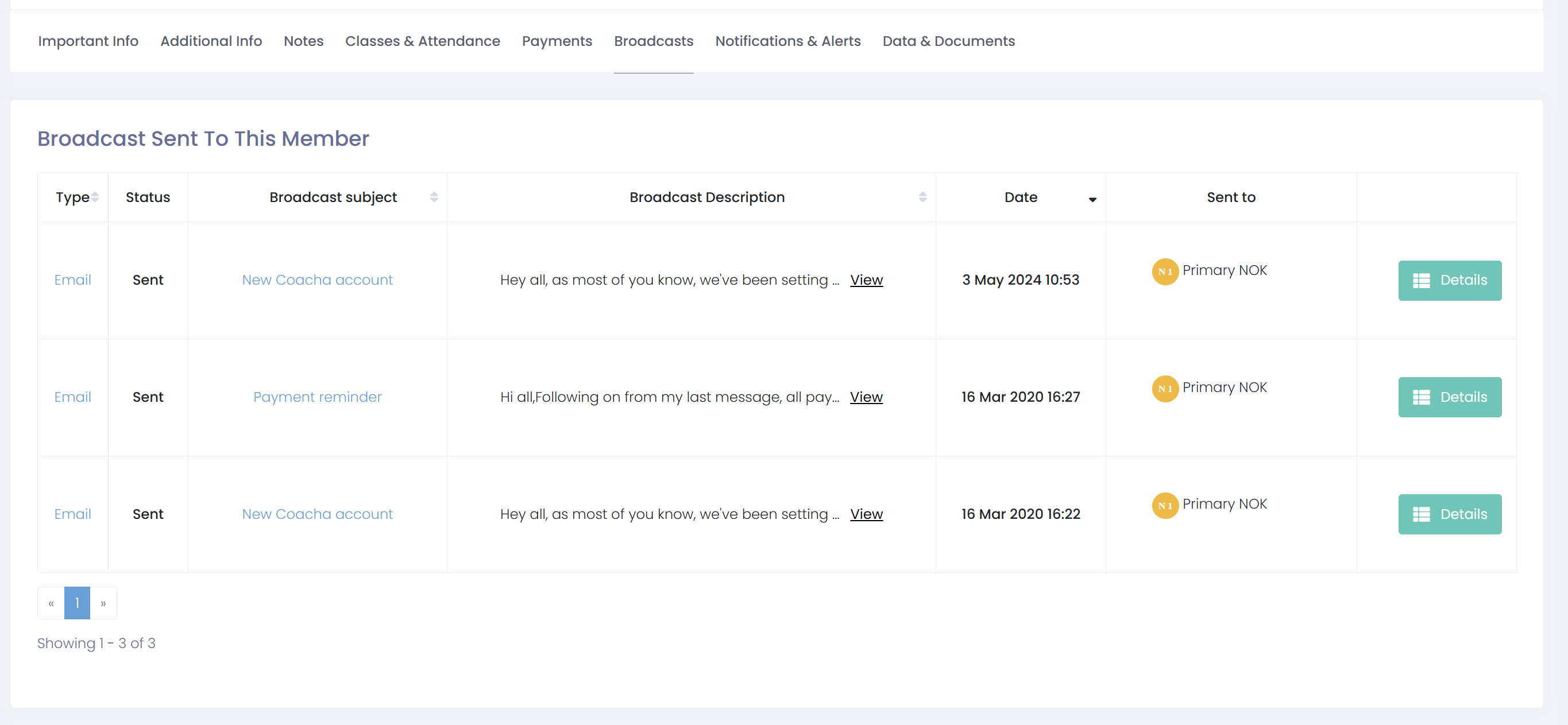Sort the table by the Type column arrows
This screenshot has height=725, width=1568.
click(95, 197)
